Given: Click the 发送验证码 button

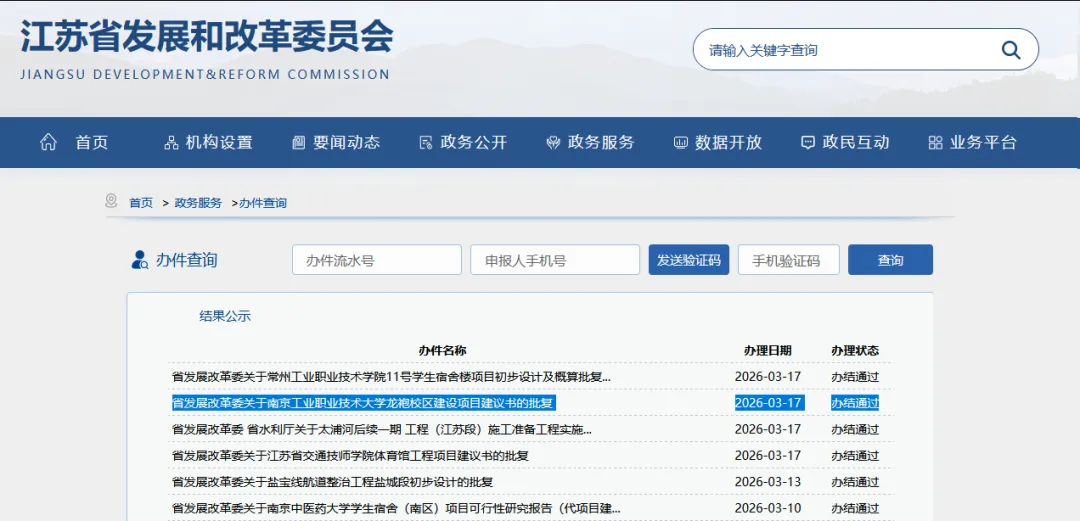Looking at the screenshot, I should click(x=689, y=260).
